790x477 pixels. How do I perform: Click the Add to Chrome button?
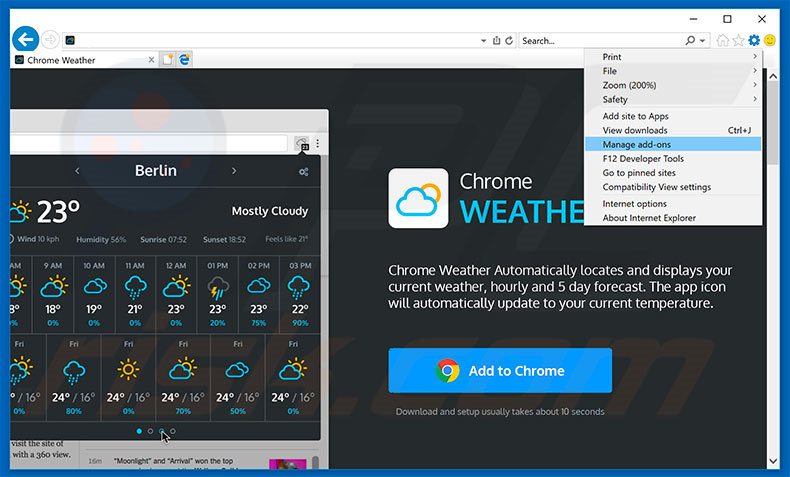(500, 370)
